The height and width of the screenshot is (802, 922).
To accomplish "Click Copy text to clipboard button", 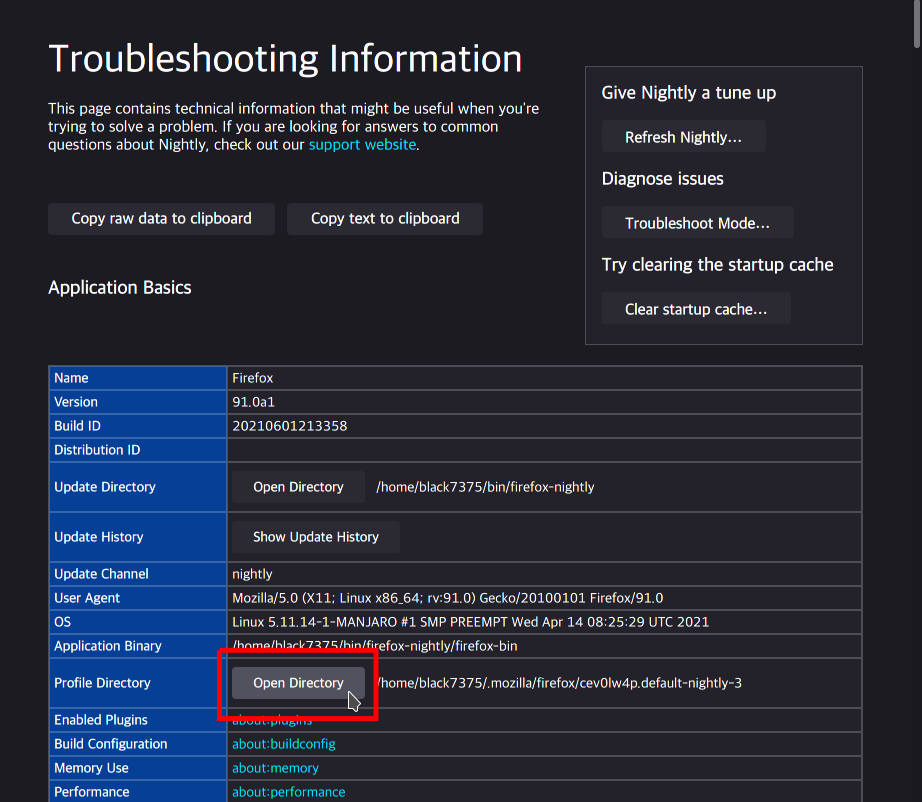I will pos(385,219).
